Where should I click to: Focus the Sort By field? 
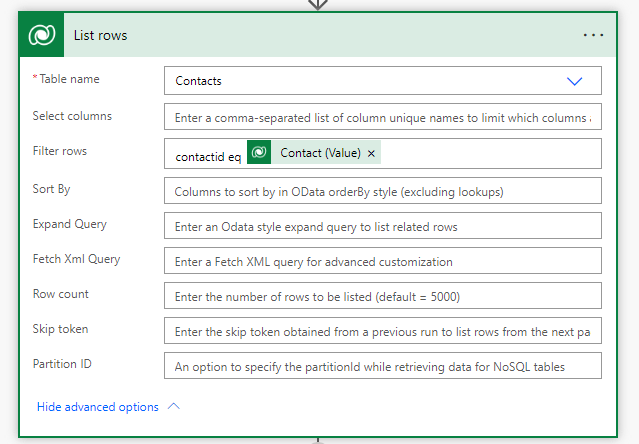coord(382,190)
